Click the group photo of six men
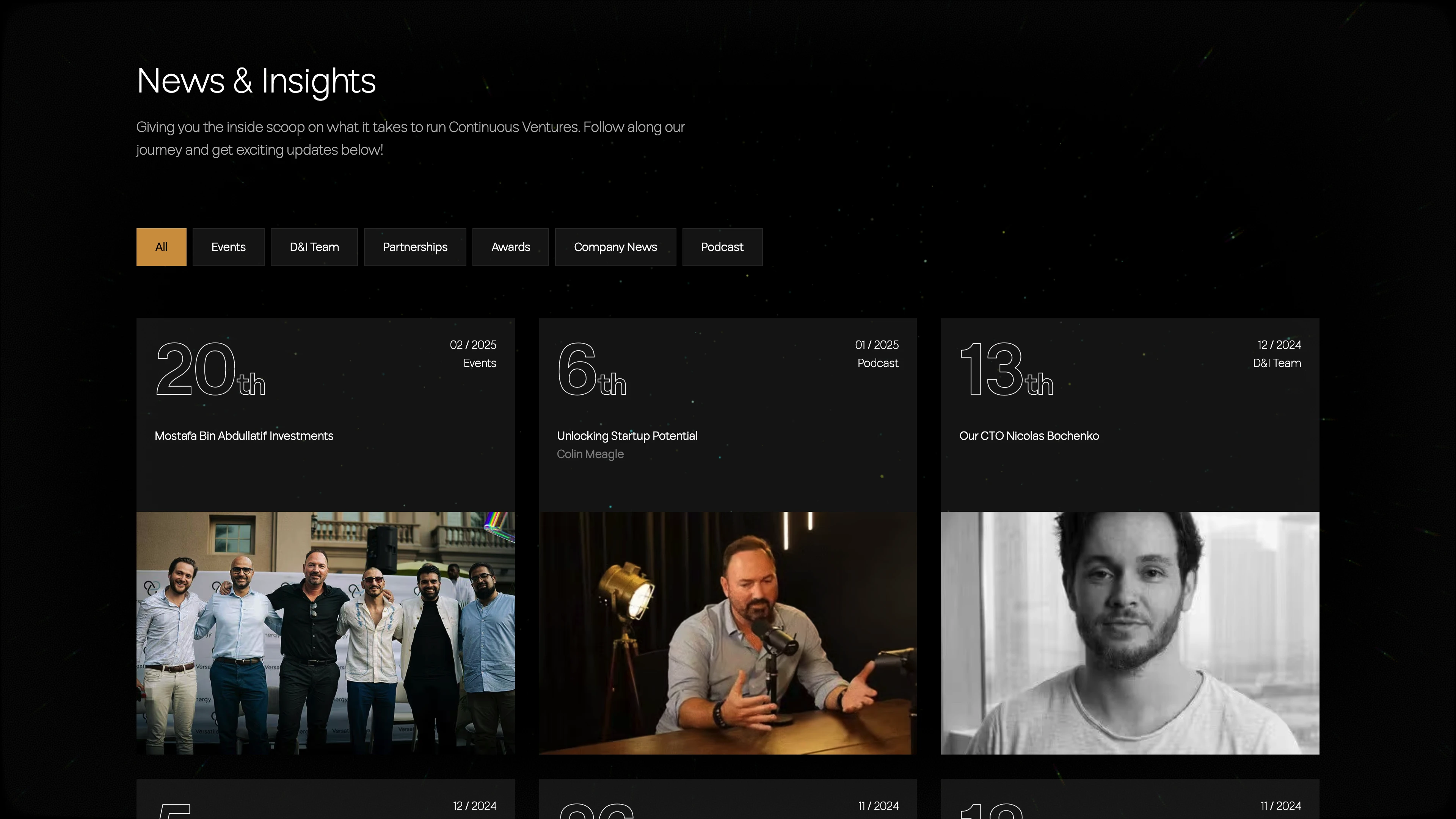Screen dimensions: 1456x819 click(326, 633)
